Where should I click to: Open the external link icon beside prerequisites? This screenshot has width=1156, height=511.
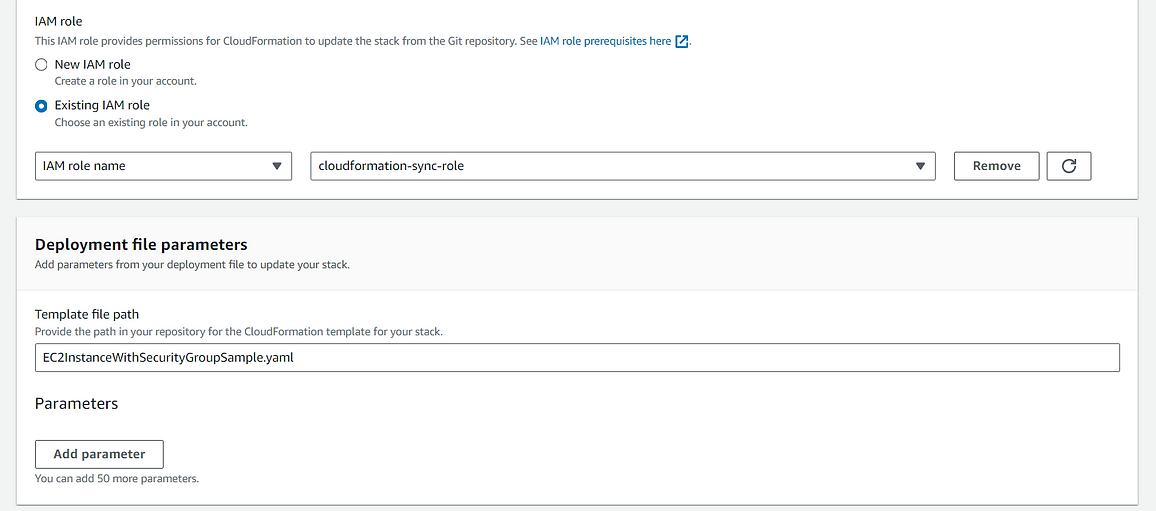682,41
